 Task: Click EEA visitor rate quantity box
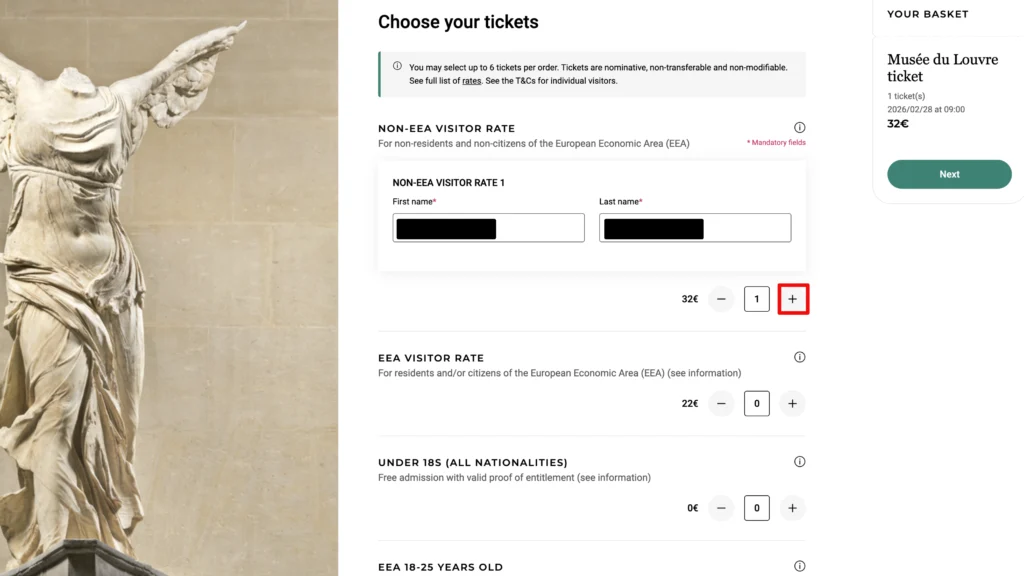(756, 404)
